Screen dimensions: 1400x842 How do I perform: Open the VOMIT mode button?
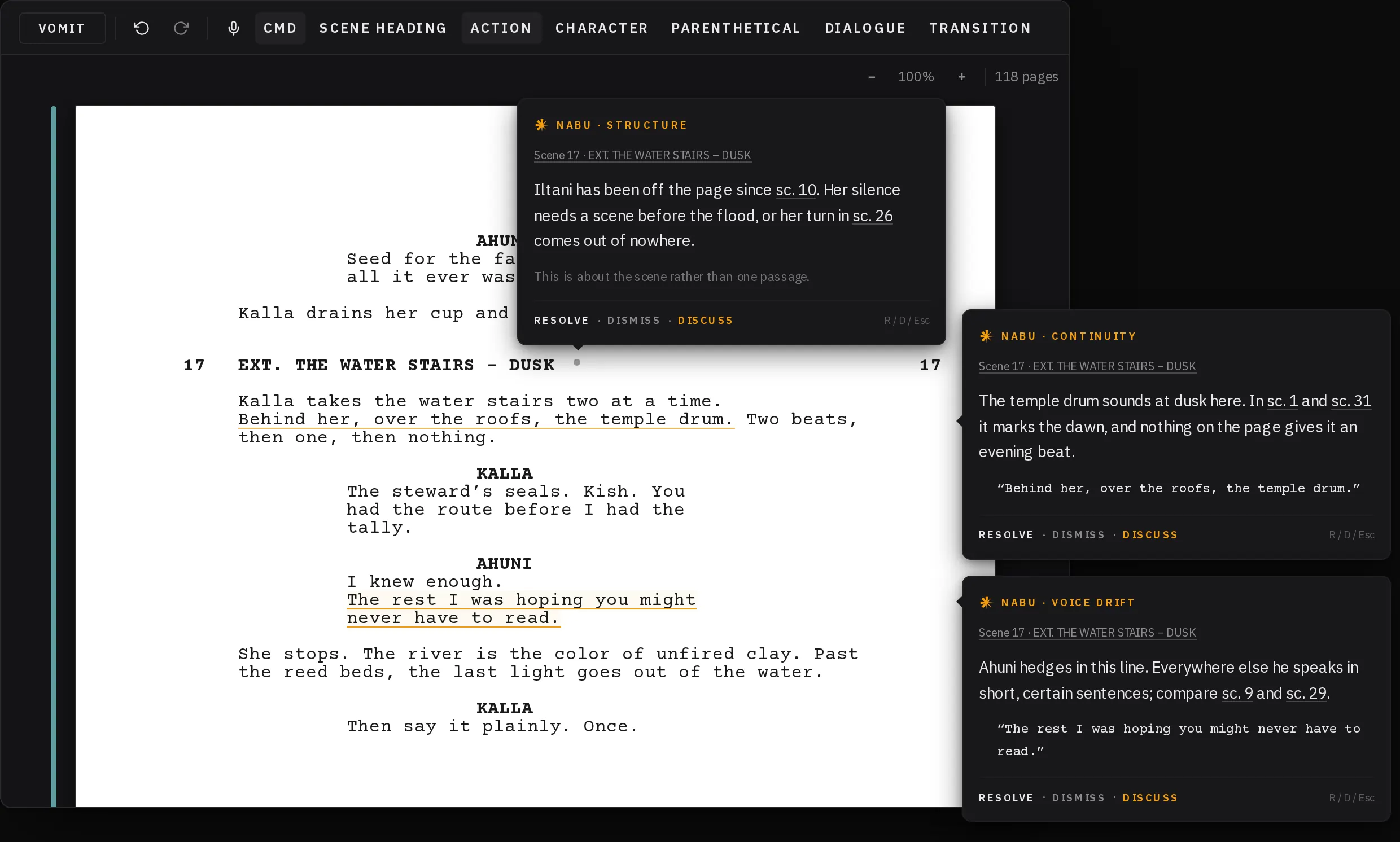(63, 28)
